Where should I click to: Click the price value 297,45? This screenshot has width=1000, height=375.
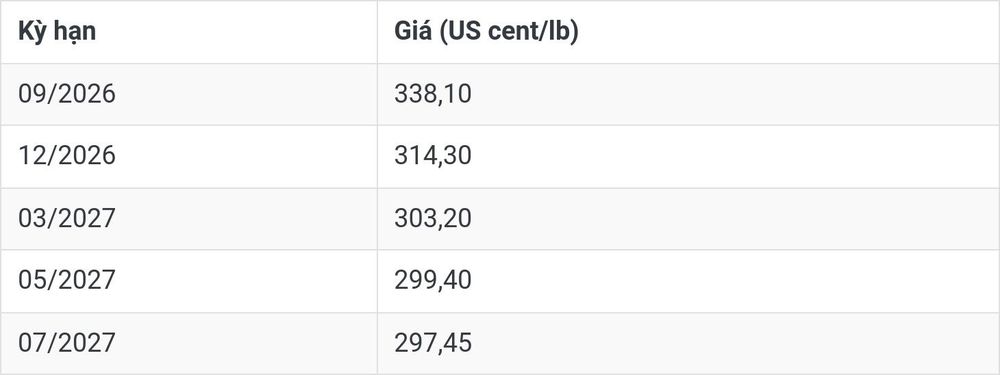(432, 343)
